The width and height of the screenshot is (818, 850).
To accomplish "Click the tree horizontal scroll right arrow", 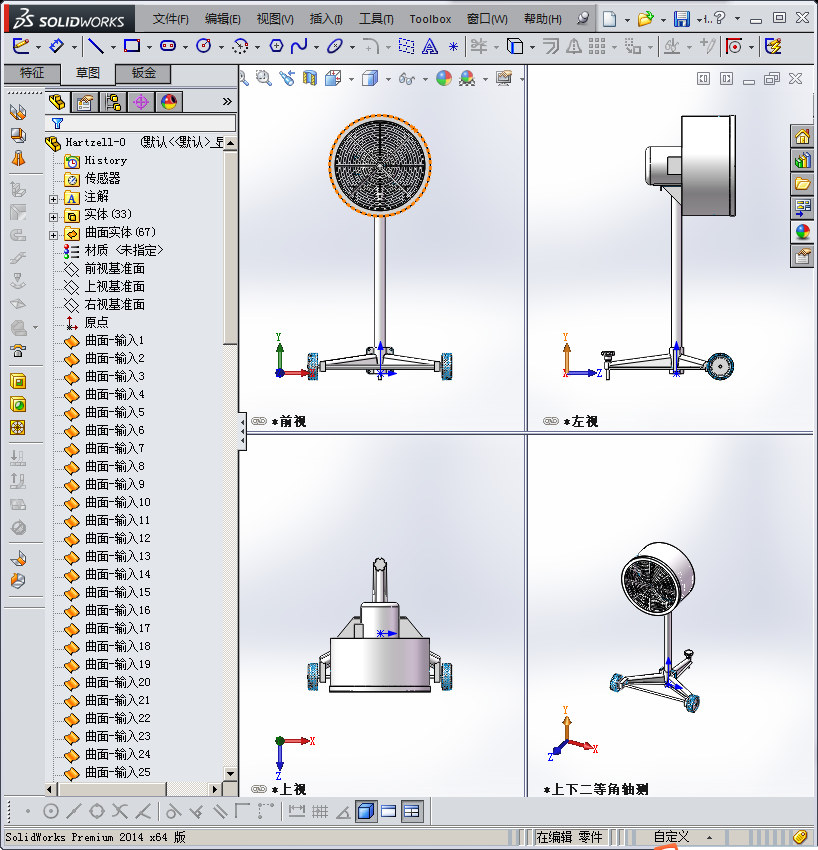I will pos(215,789).
